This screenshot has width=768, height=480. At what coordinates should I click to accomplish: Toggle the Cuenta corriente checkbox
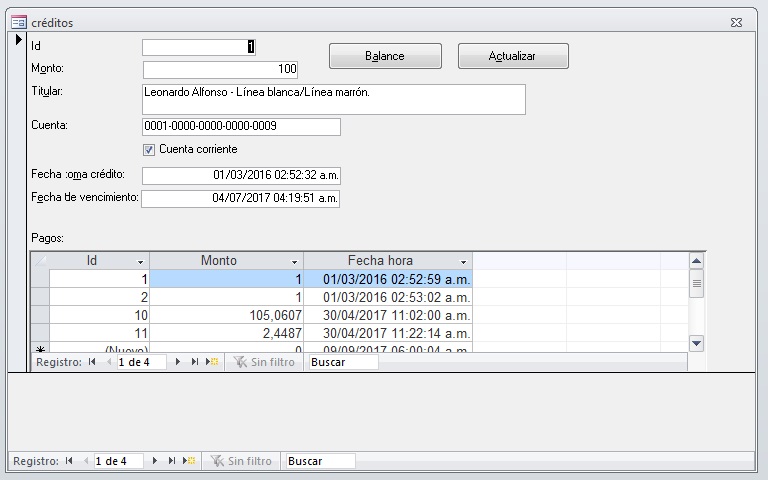pos(149,149)
